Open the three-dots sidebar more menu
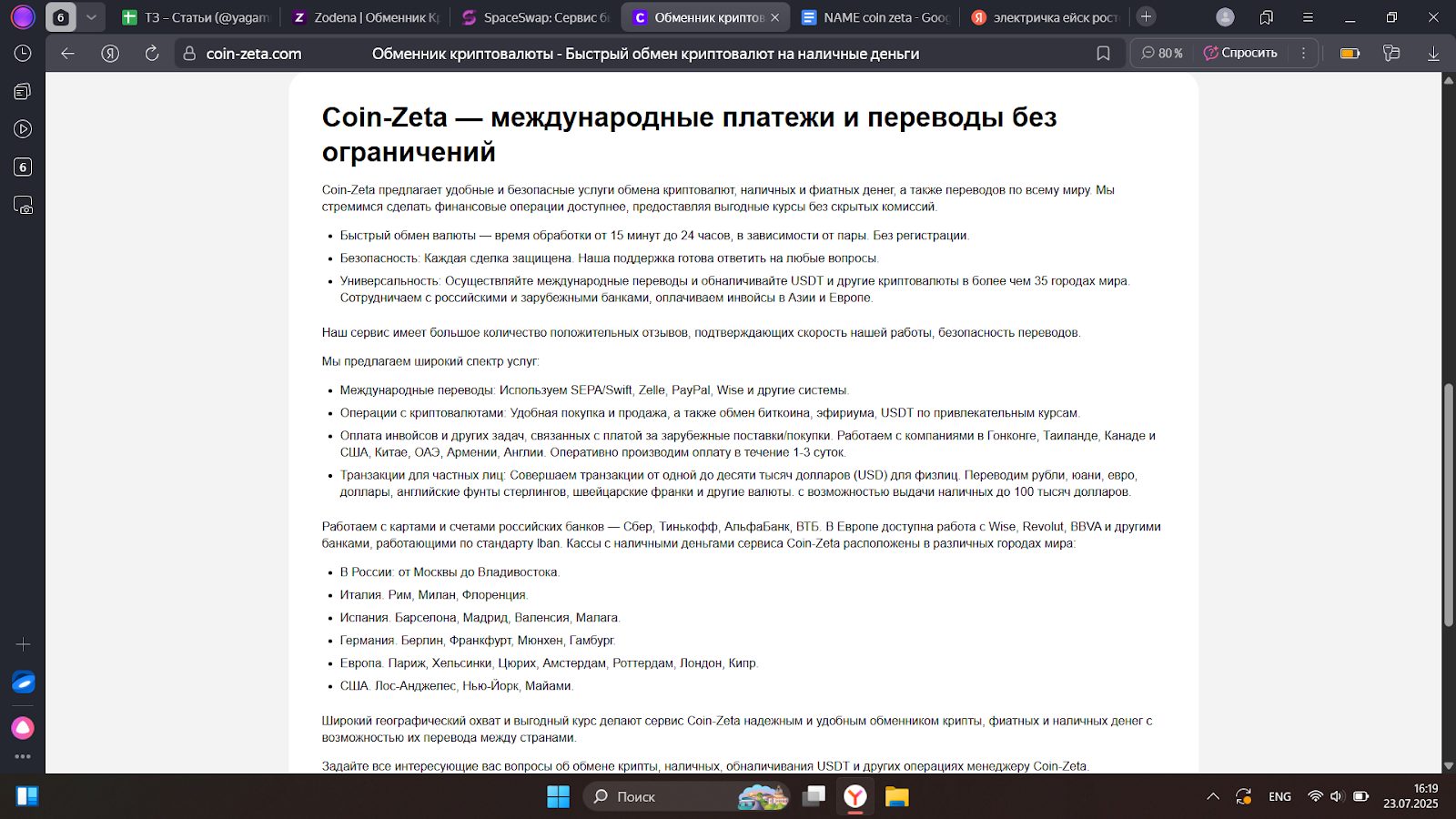The width and height of the screenshot is (1456, 819). (23, 756)
